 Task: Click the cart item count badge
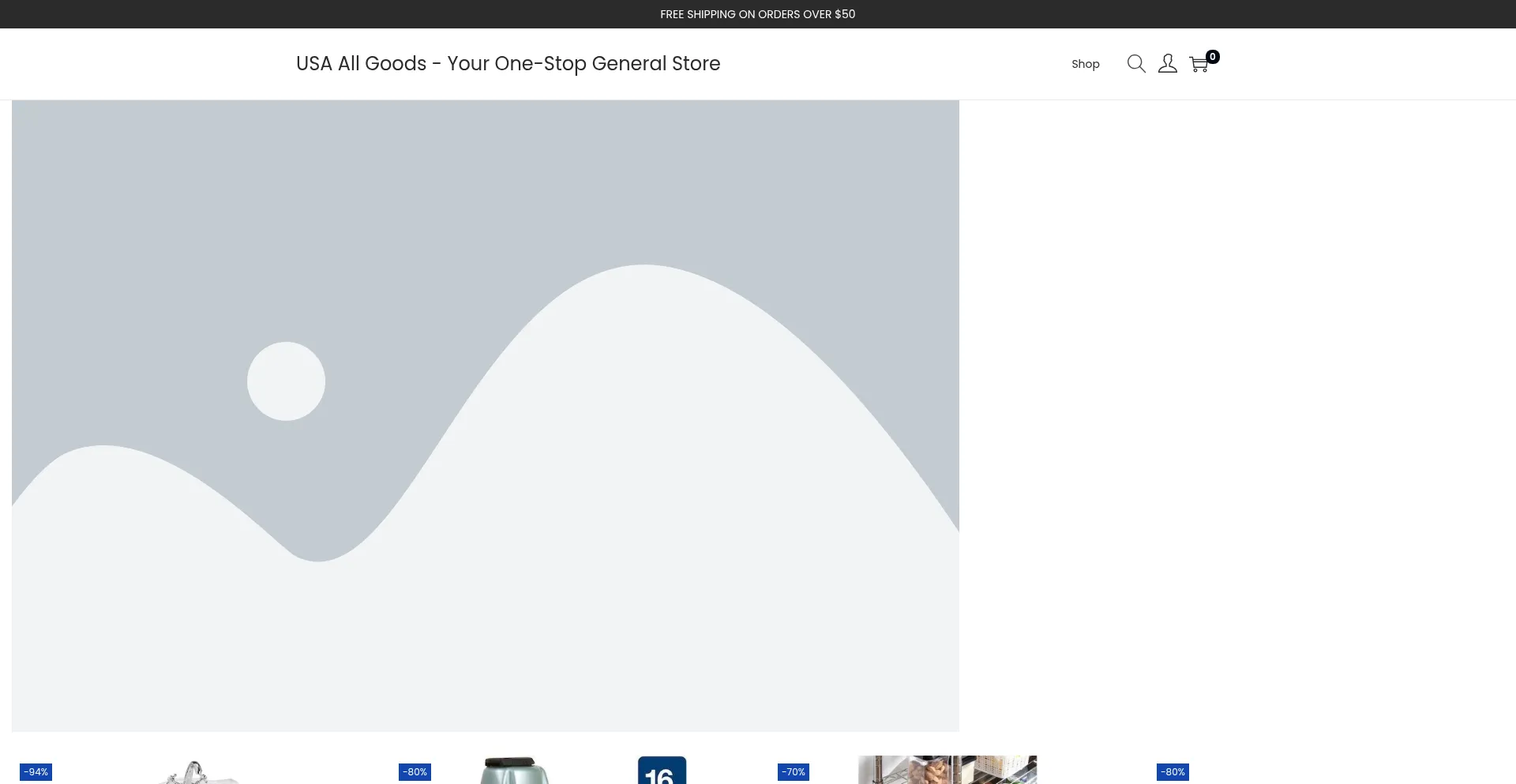pos(1213,57)
